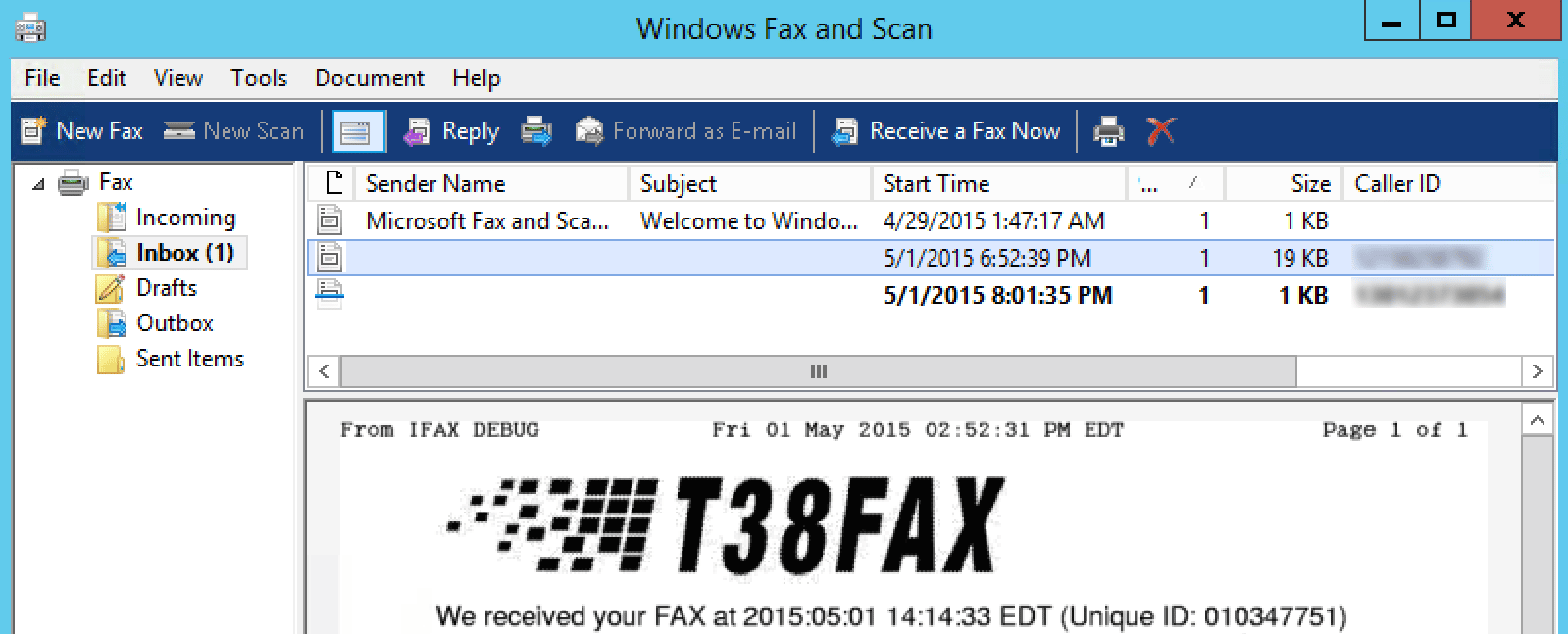The image size is (1568, 634).
Task: Click the preview pane scroll-up arrow
Action: pos(1538,420)
